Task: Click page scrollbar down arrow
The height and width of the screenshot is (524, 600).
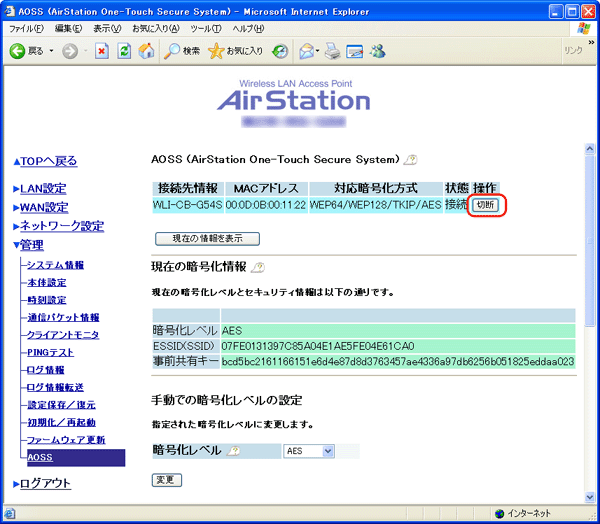Action: click(x=590, y=497)
